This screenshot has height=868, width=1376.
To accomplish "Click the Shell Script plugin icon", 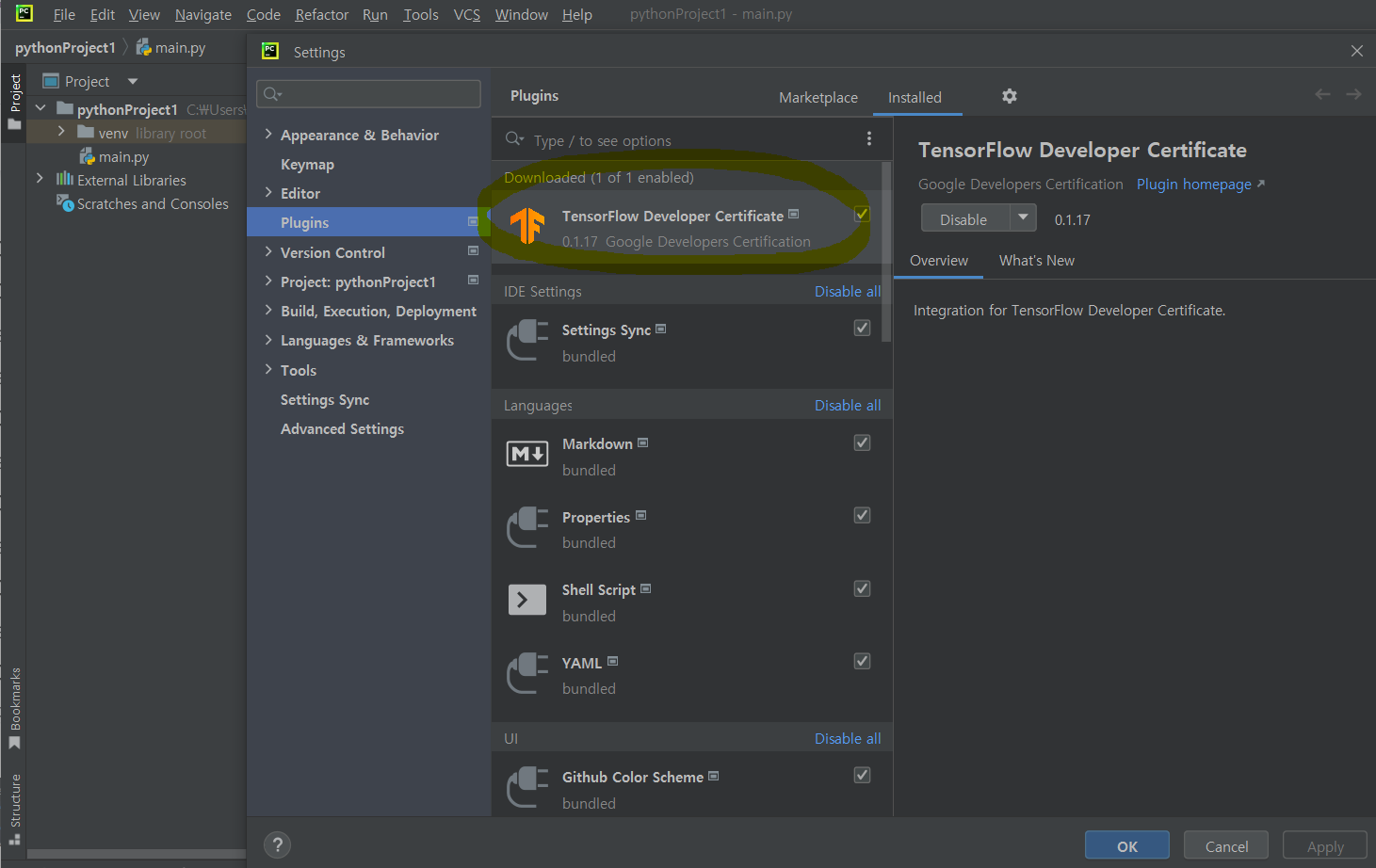I will coord(527,600).
